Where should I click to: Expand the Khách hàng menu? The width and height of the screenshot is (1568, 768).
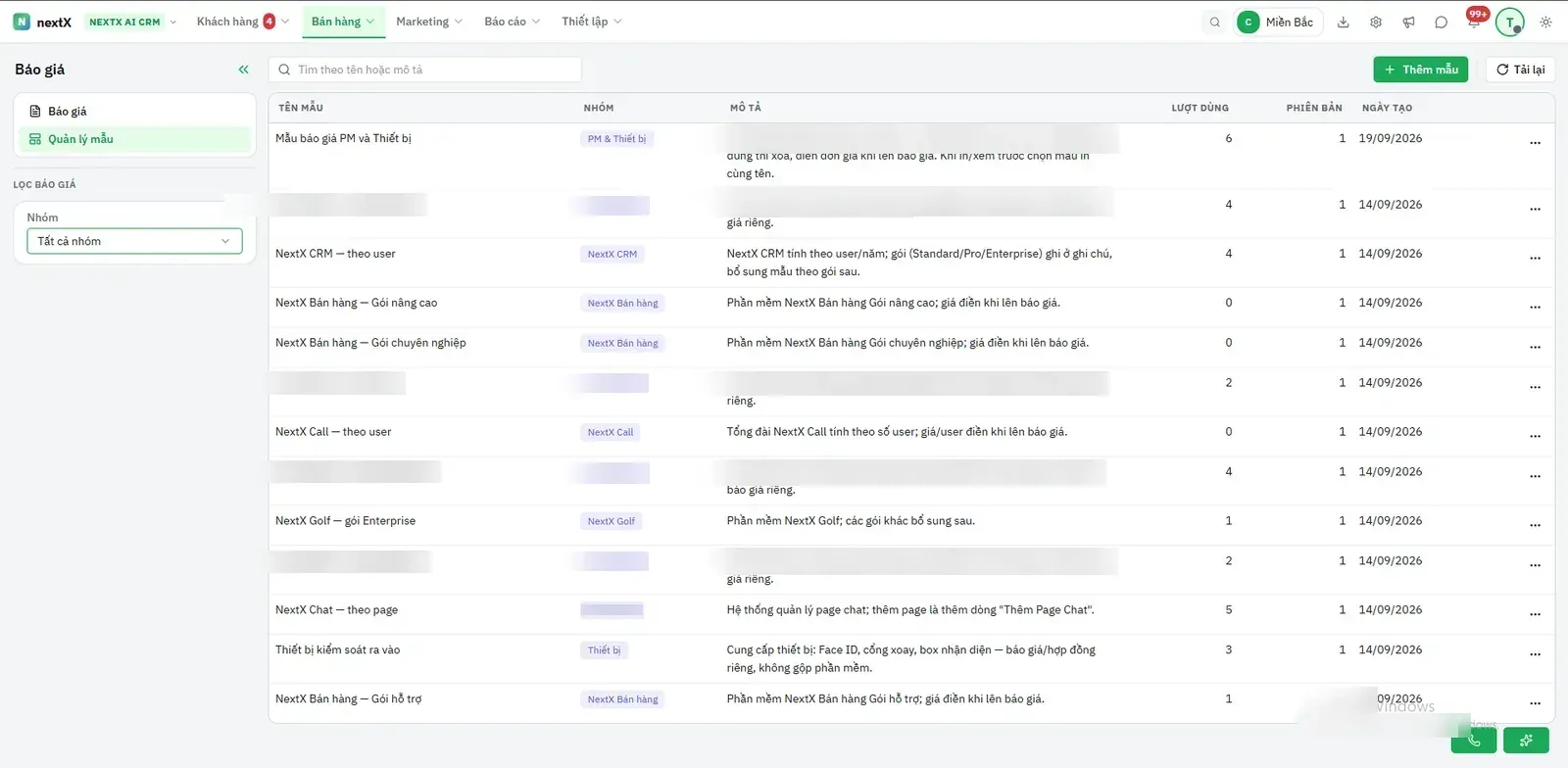pyautogui.click(x=242, y=22)
